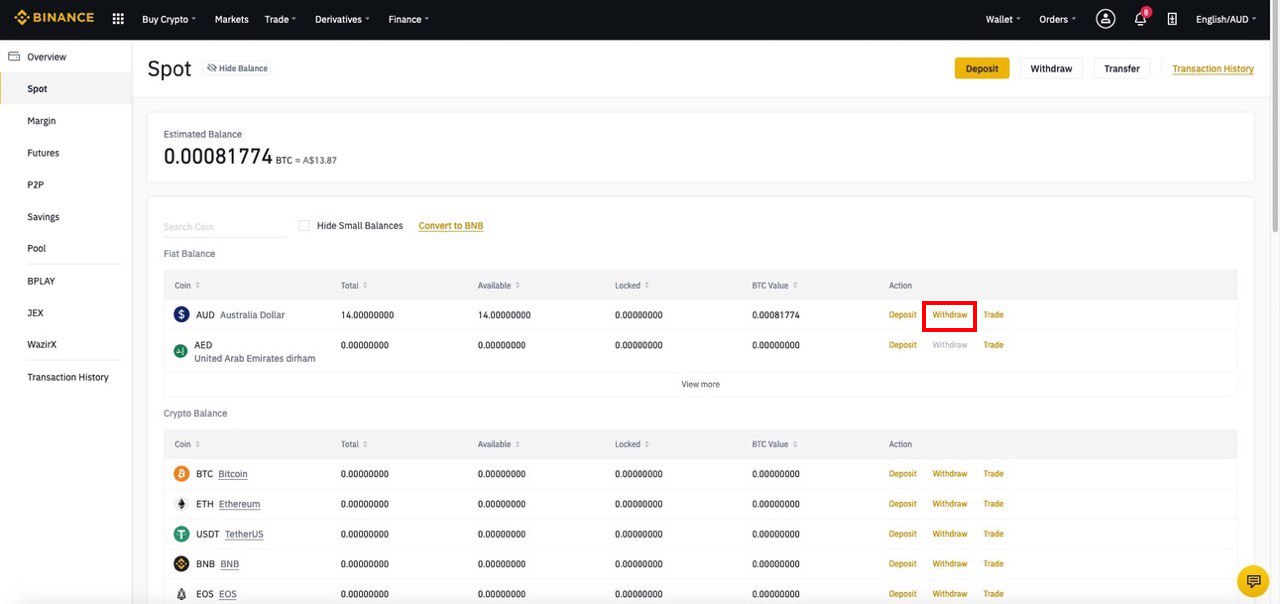Image resolution: width=1280 pixels, height=604 pixels.
Task: Click the EOS coin icon
Action: point(181,594)
